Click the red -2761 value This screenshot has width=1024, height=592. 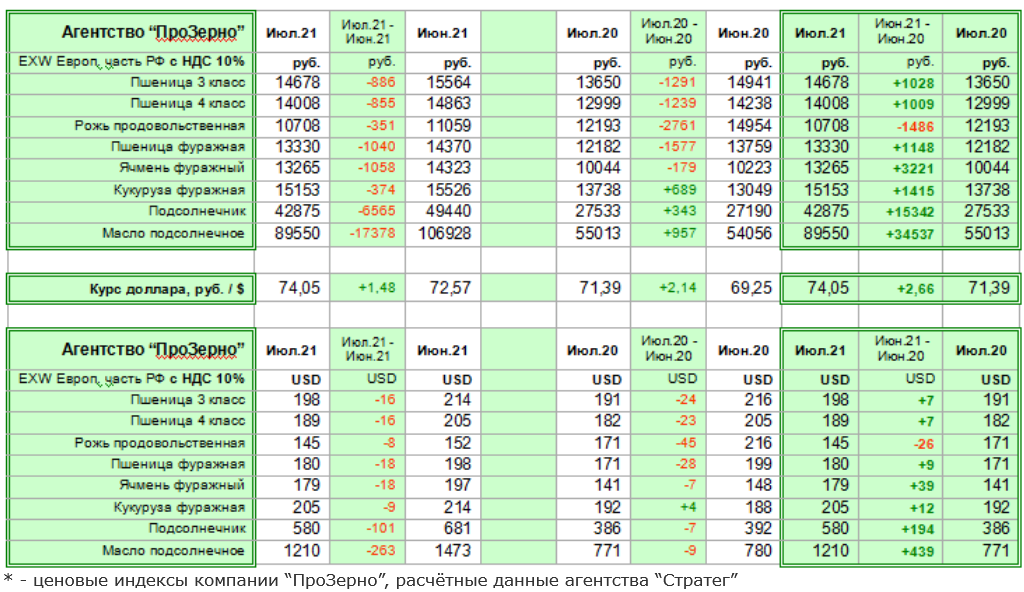coord(677,125)
